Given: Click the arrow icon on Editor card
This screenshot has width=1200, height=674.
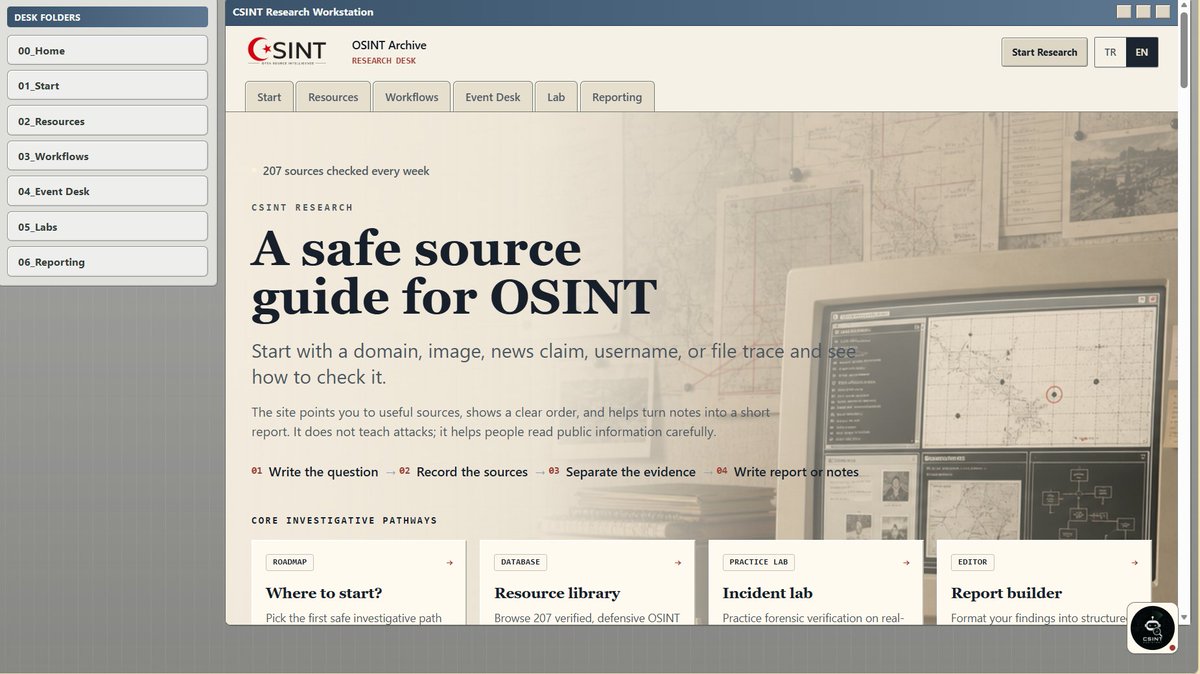Looking at the screenshot, I should click(1134, 562).
